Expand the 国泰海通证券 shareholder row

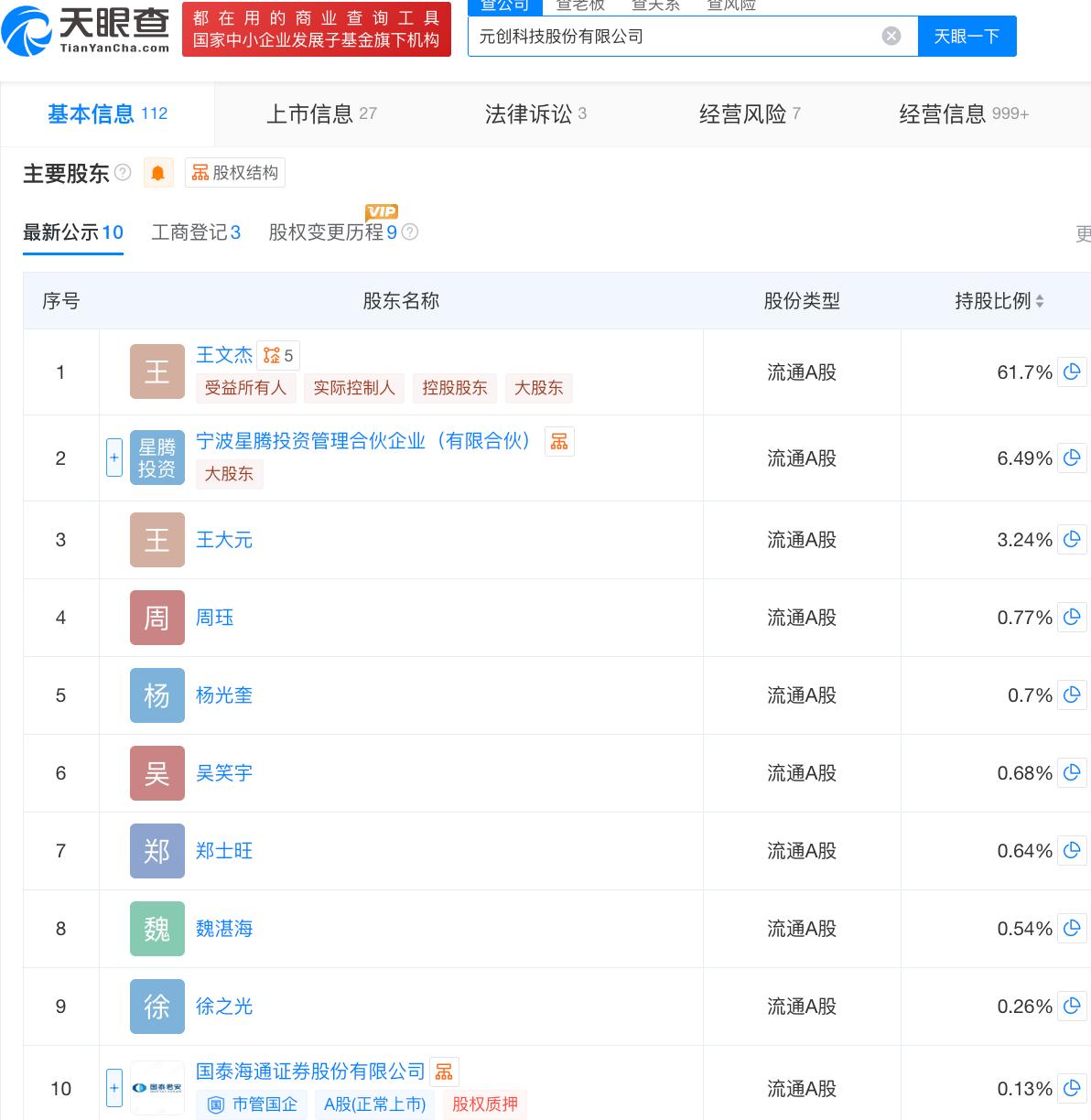click(114, 1088)
